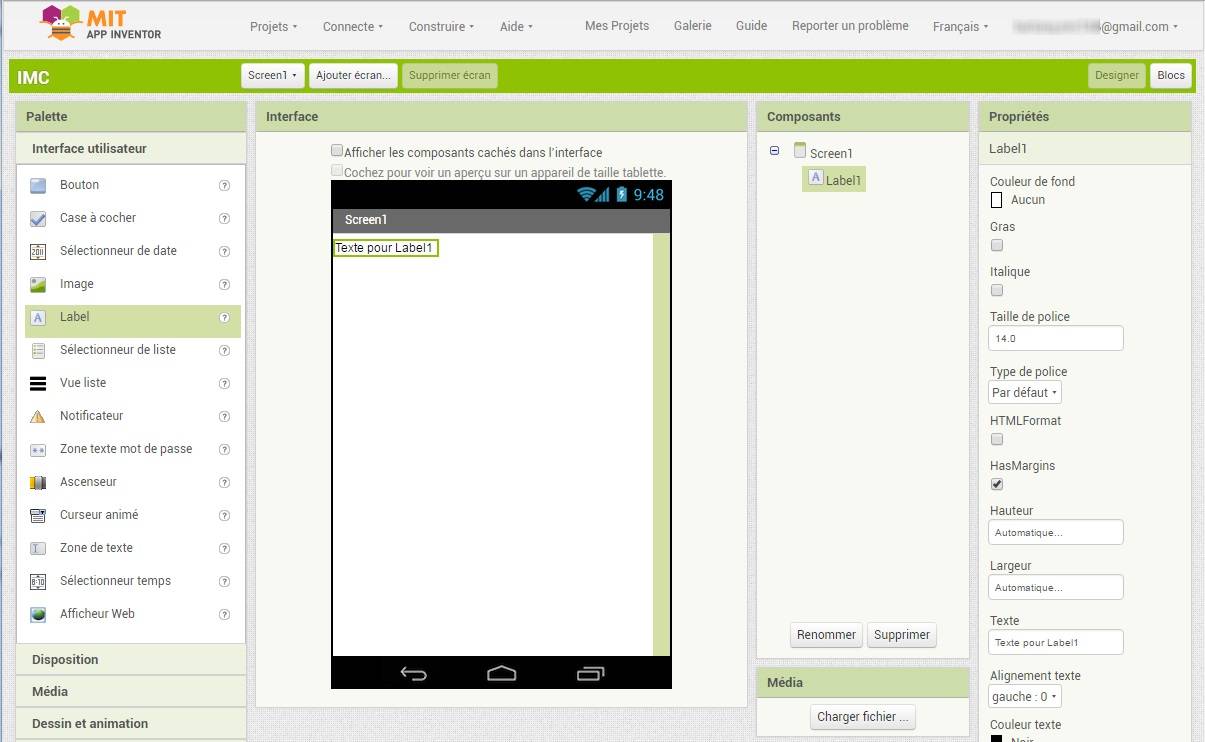Screen dimensions: 1205x742
Task: Pick the Ascenseur component icon
Action: tap(38, 482)
